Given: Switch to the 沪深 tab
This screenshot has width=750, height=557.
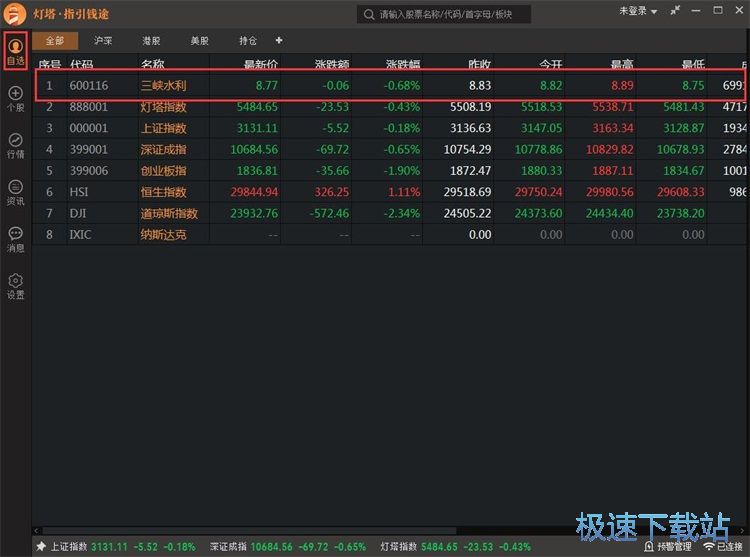Looking at the screenshot, I should point(103,41).
